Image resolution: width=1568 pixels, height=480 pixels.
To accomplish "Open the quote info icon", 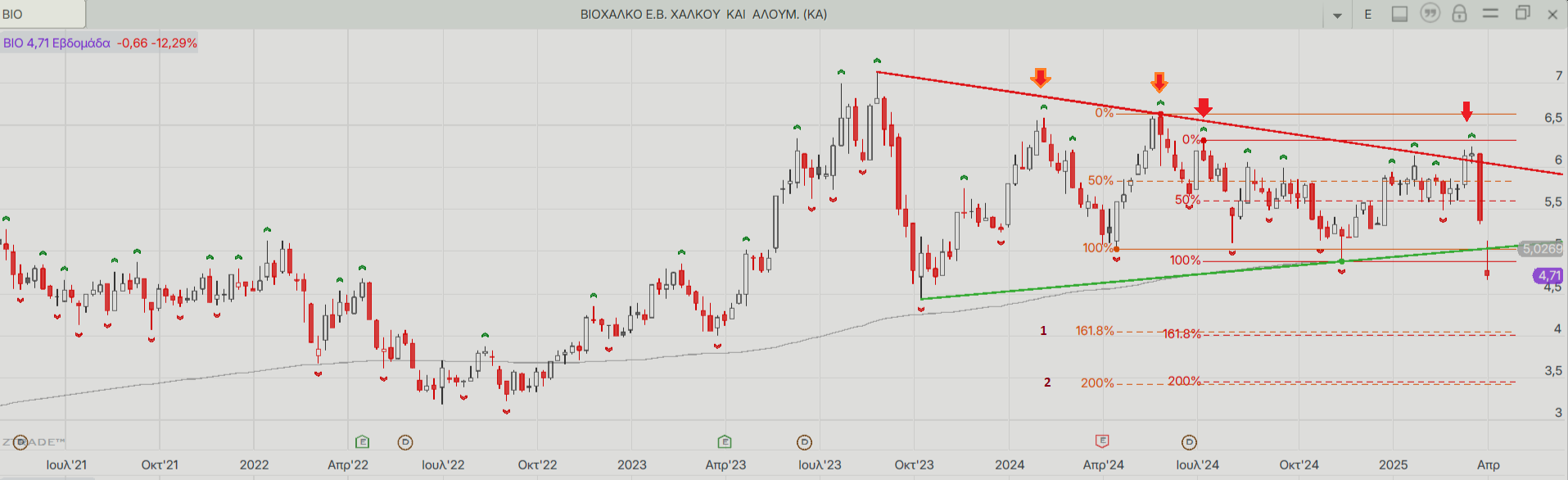I will (x=1430, y=13).
